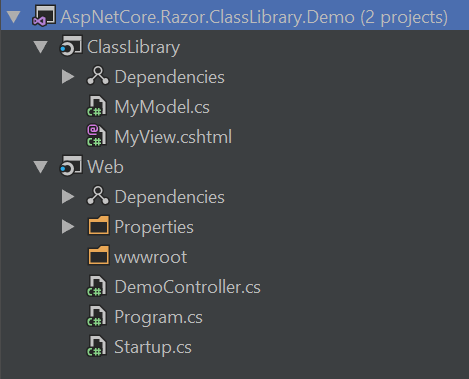Collapse the AspNetCore.Razor.ClassLibrary.Demo solution node
Viewport: 469px width, 379px height.
[14, 17]
